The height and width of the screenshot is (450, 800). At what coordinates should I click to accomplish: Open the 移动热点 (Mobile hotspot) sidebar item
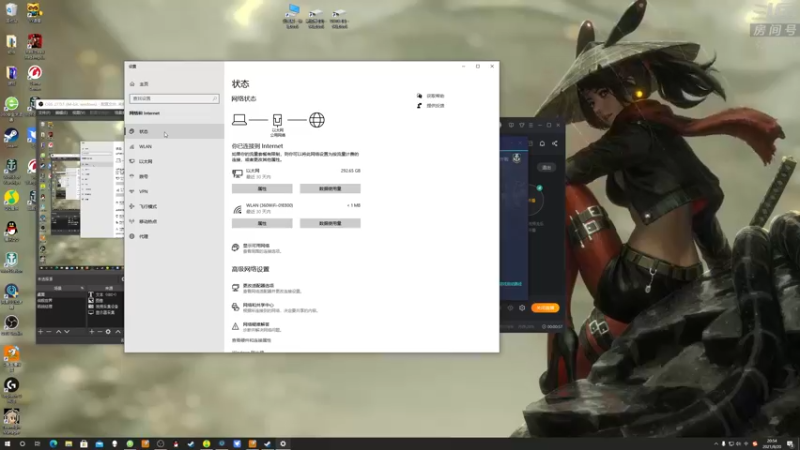click(174, 221)
